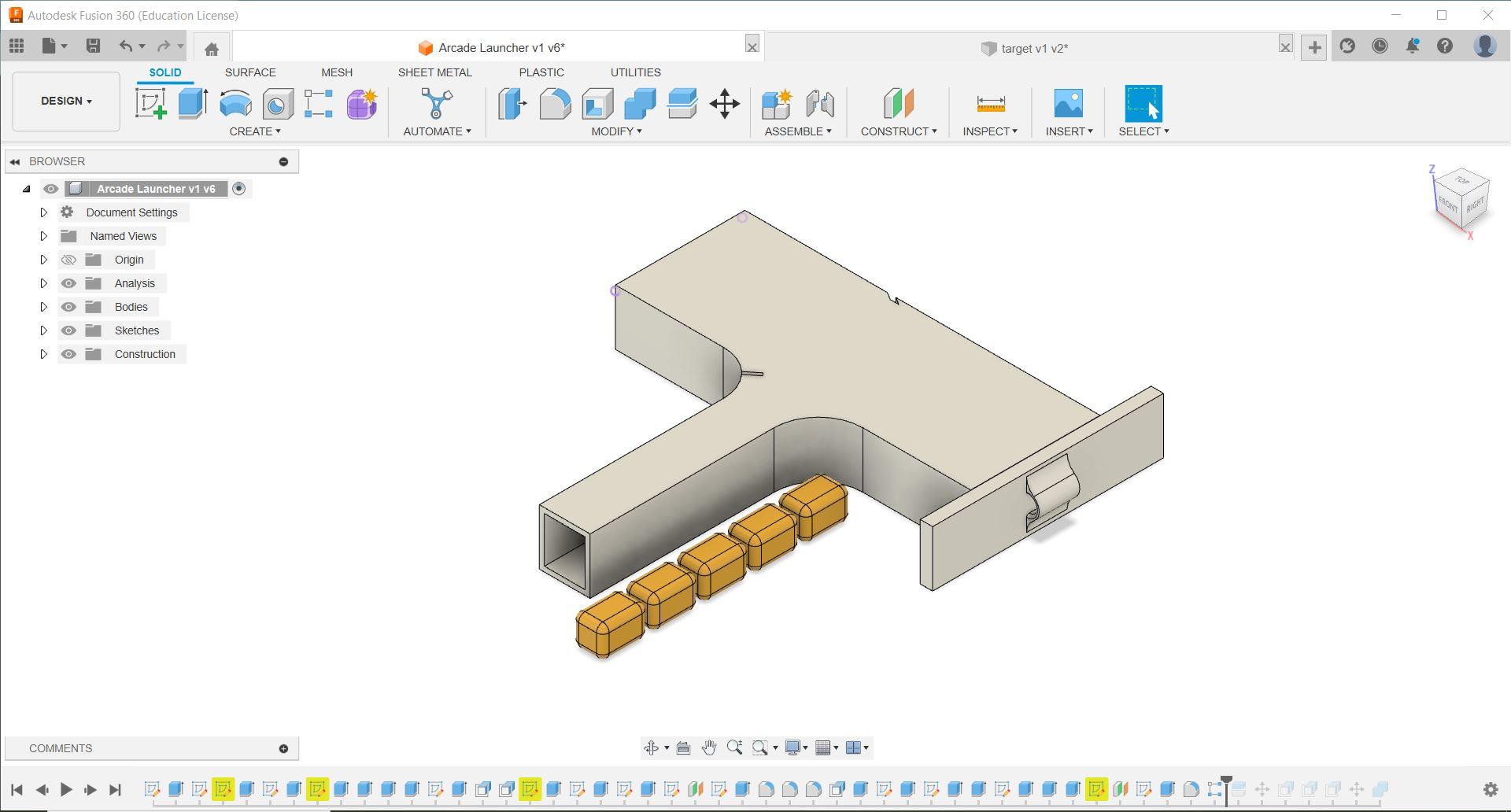Open the DESIGN workspace dropdown
This screenshot has height=812, width=1511.
(65, 101)
